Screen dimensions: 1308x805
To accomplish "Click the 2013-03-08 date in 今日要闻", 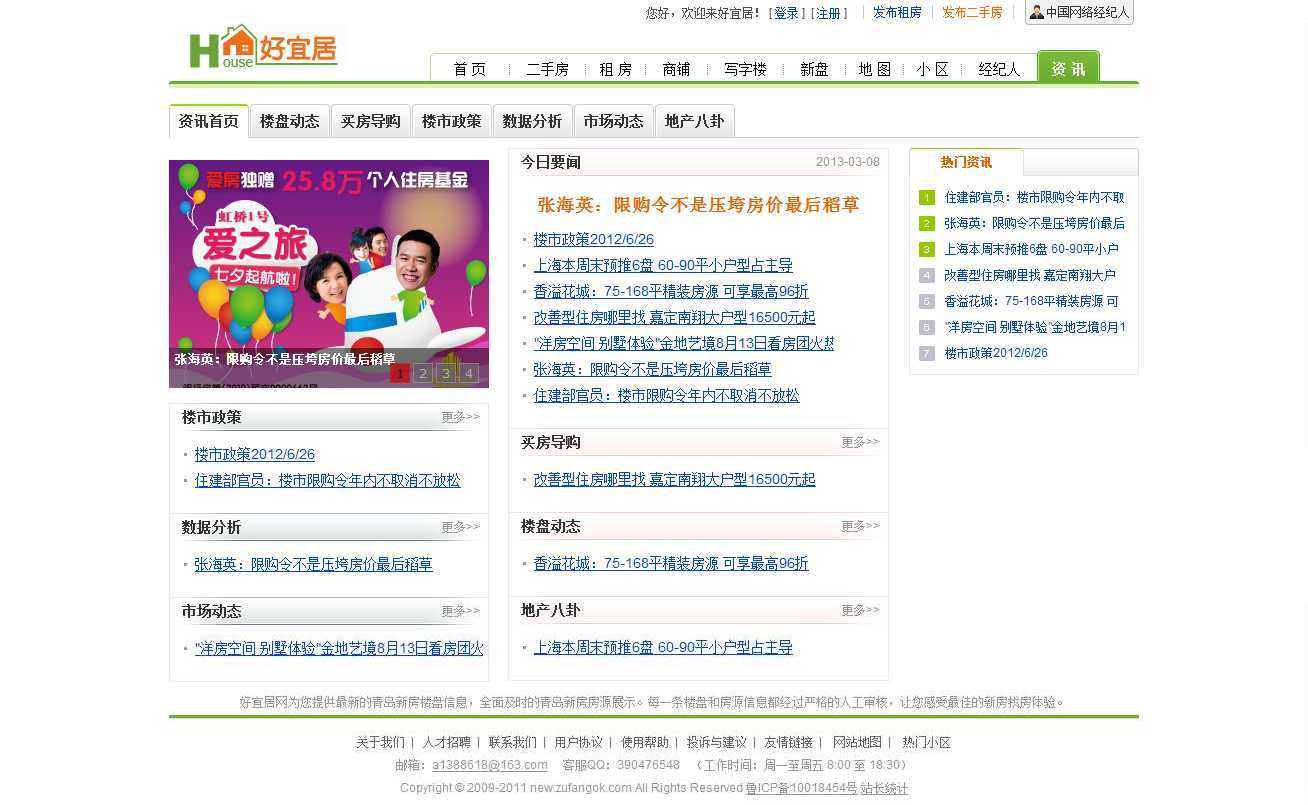I will (848, 162).
